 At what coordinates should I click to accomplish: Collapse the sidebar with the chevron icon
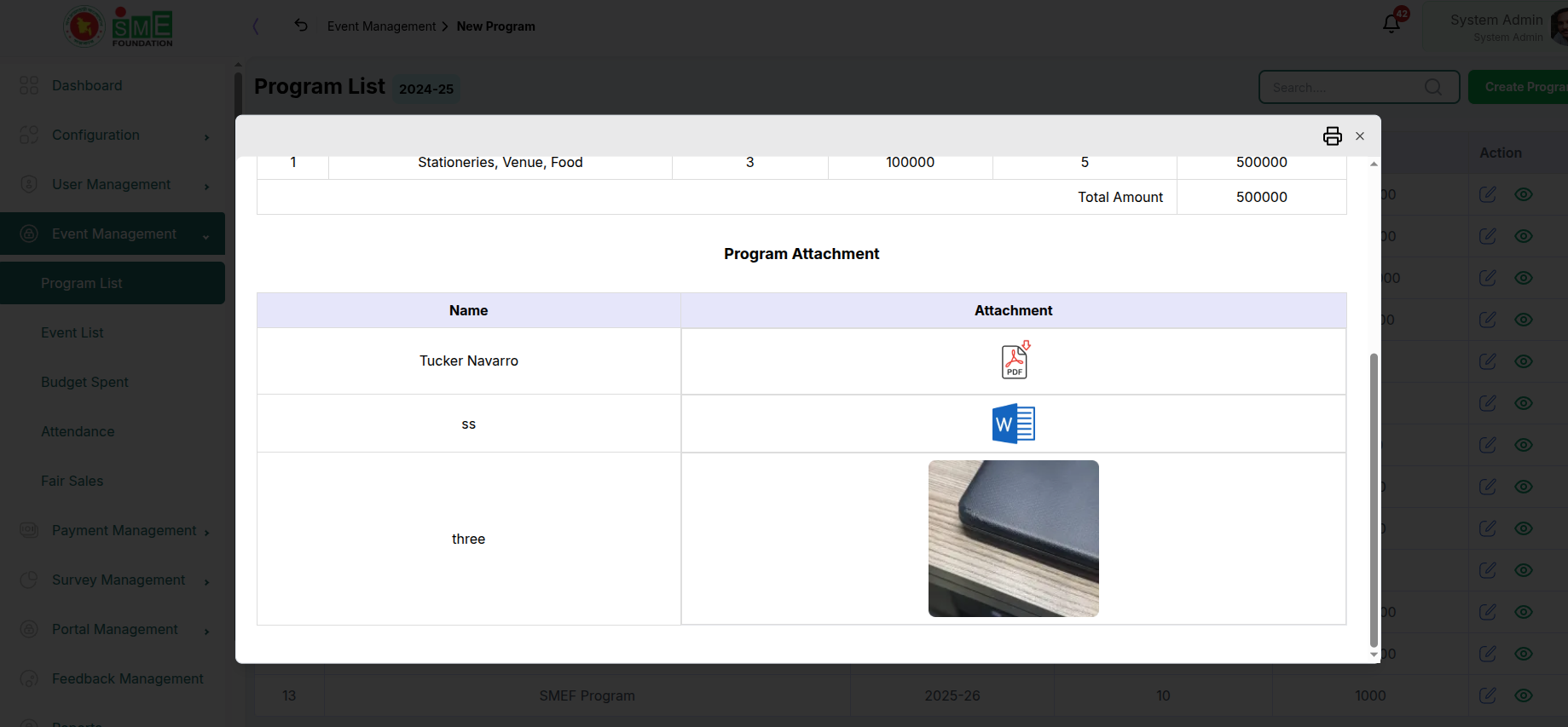(256, 26)
